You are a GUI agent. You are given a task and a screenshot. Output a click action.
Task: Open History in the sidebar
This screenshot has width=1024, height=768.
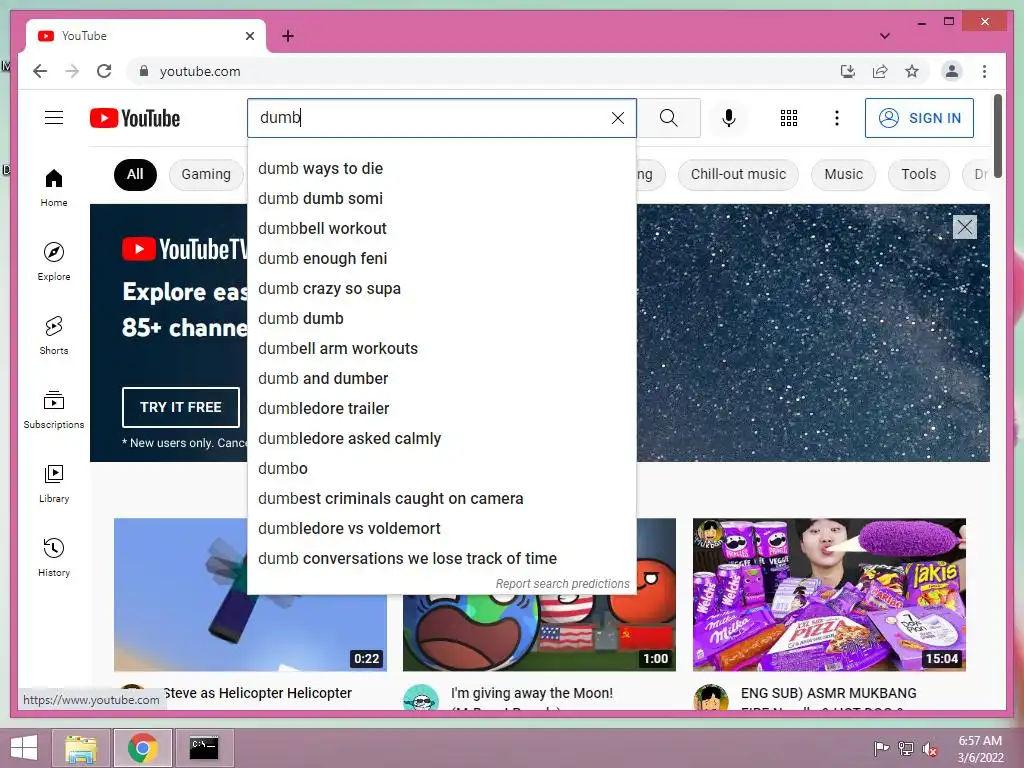click(x=54, y=558)
